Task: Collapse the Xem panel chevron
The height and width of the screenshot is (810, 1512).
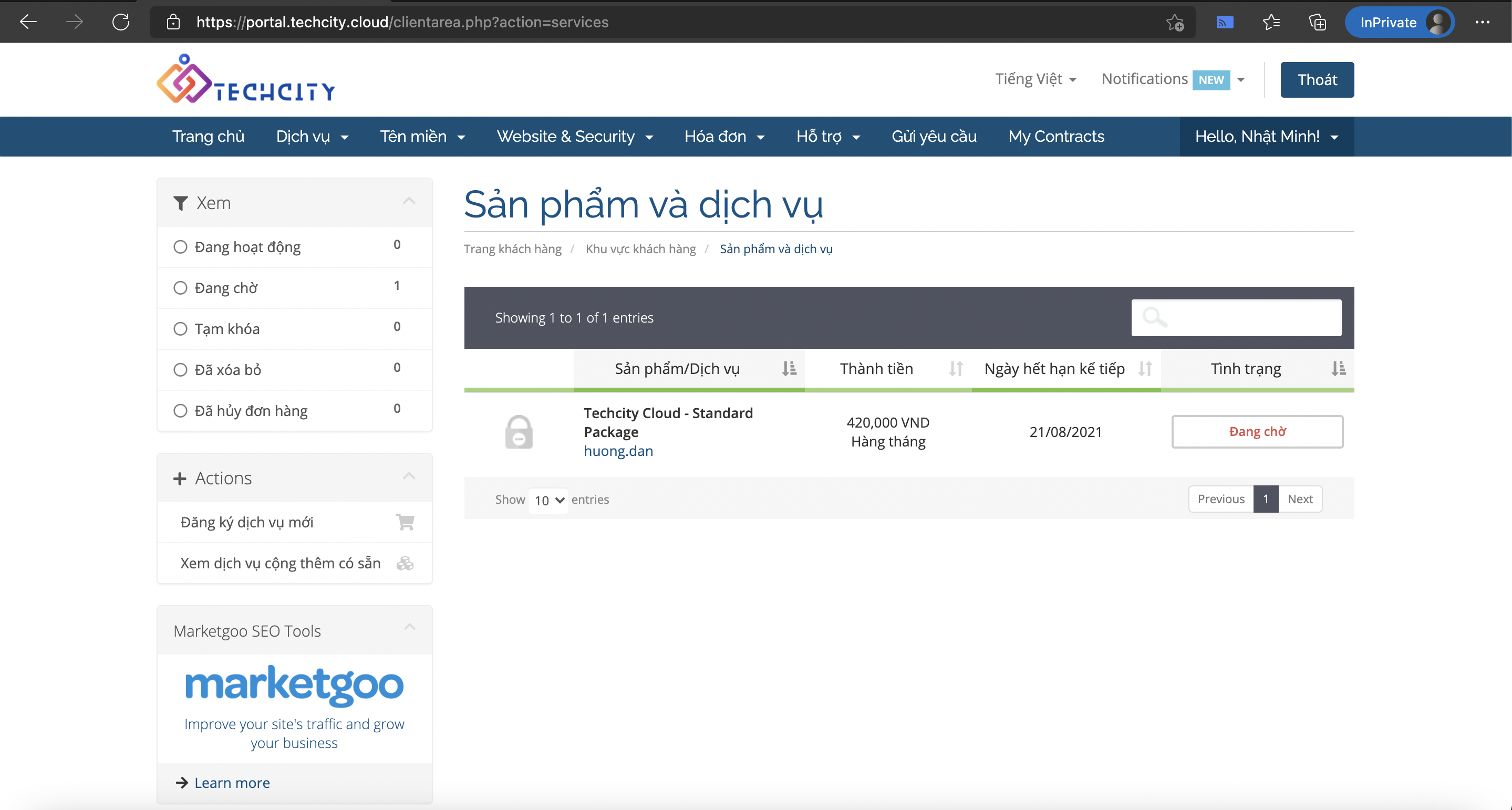Action: (409, 201)
